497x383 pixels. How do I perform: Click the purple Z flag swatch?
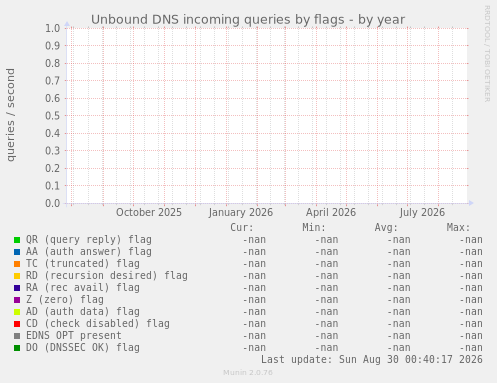(x=17, y=300)
